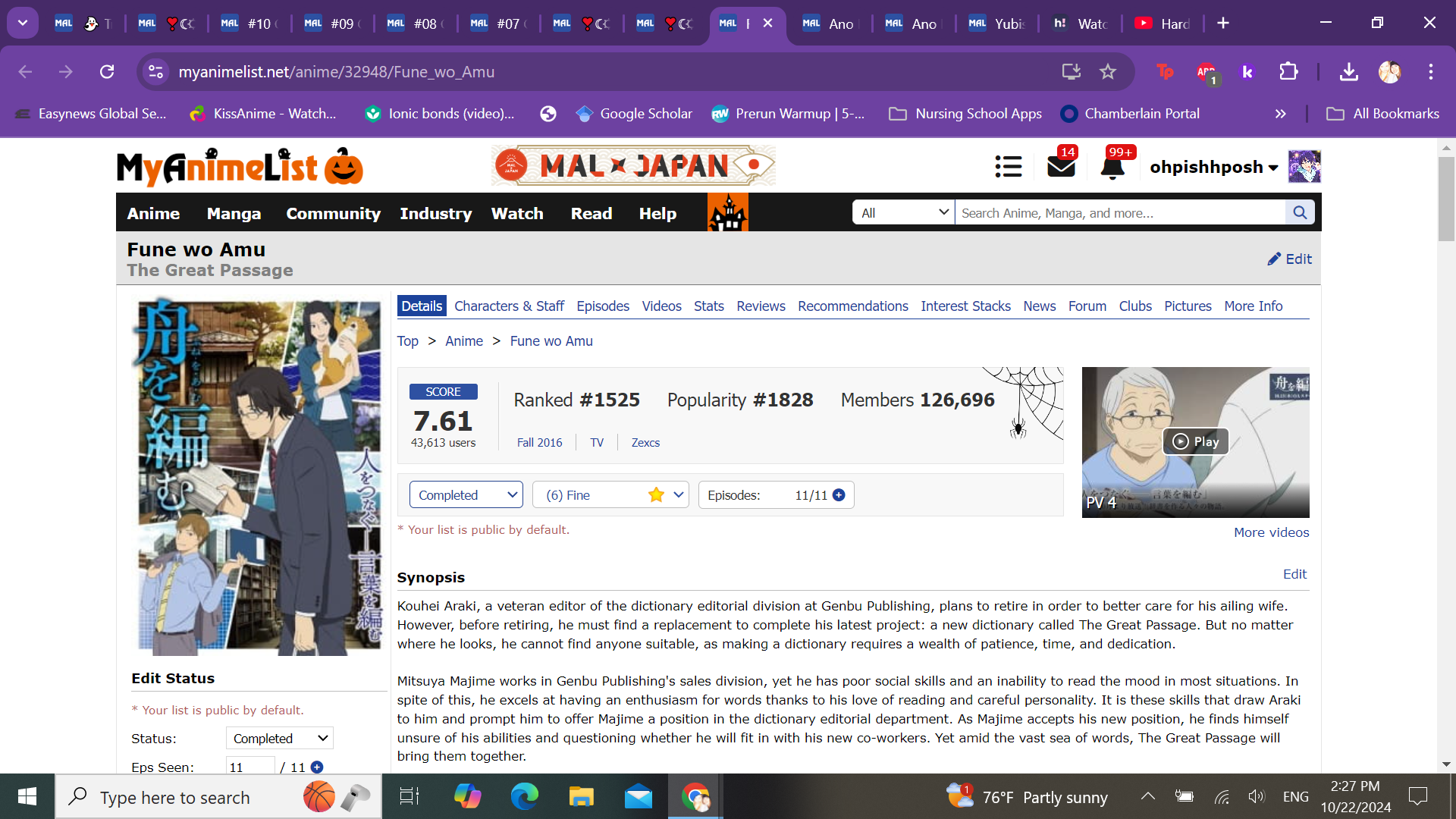Open new browser tab
1456x819 pixels.
point(1223,24)
